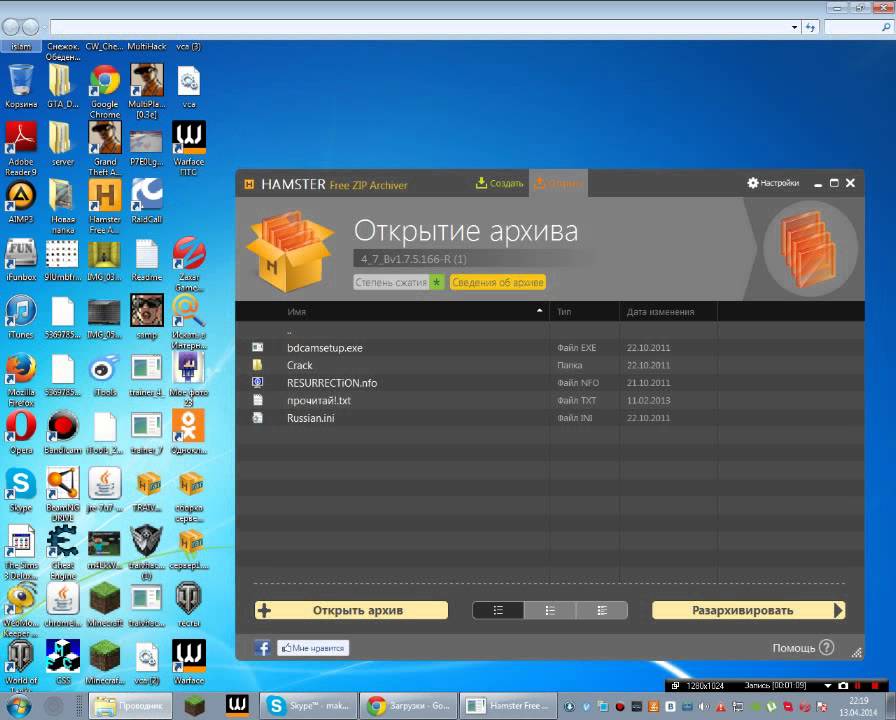Select the GSS desktop icon
This screenshot has width=896, height=720.
pyautogui.click(x=63, y=662)
